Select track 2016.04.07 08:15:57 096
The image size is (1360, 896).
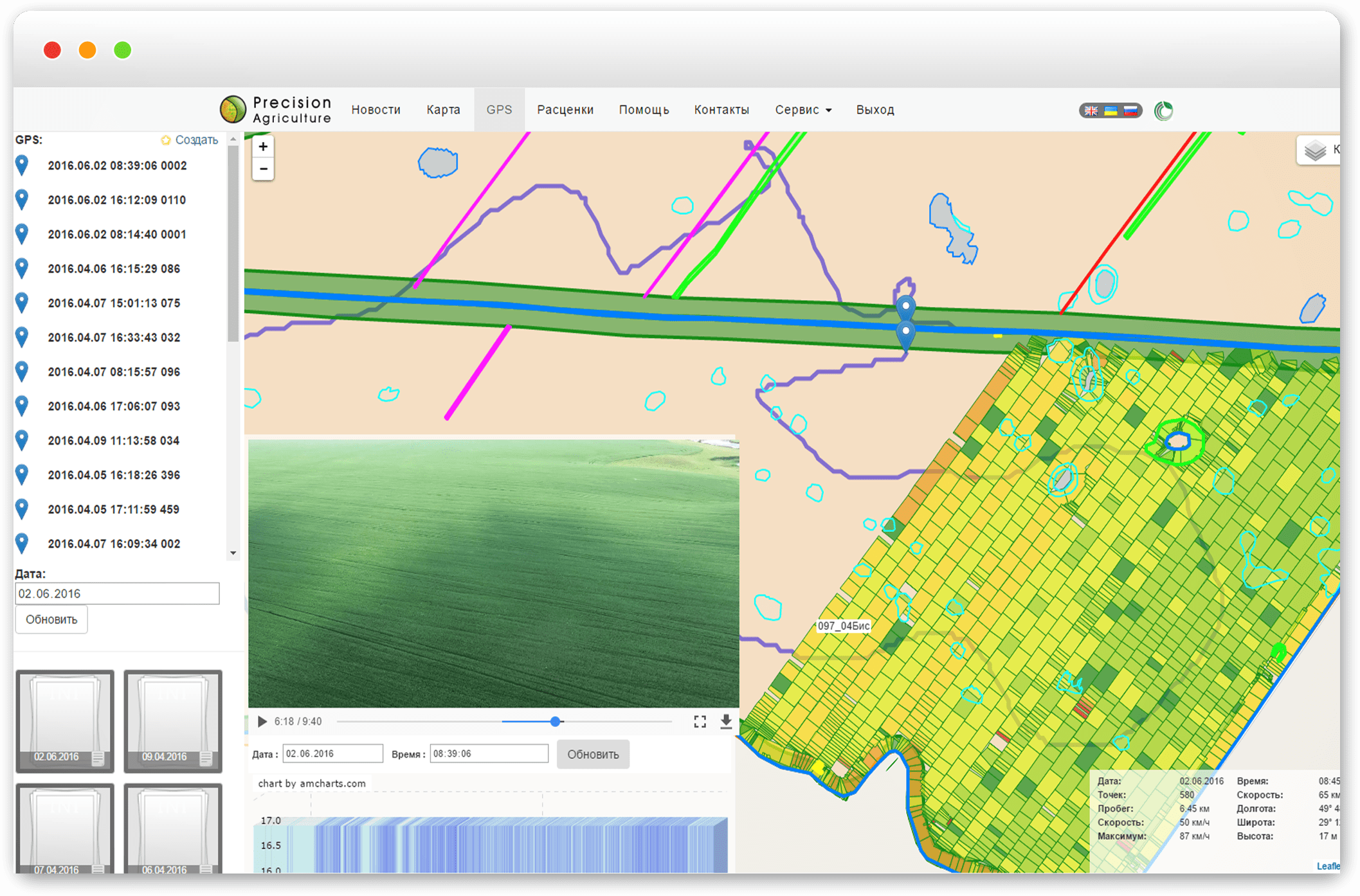114,372
